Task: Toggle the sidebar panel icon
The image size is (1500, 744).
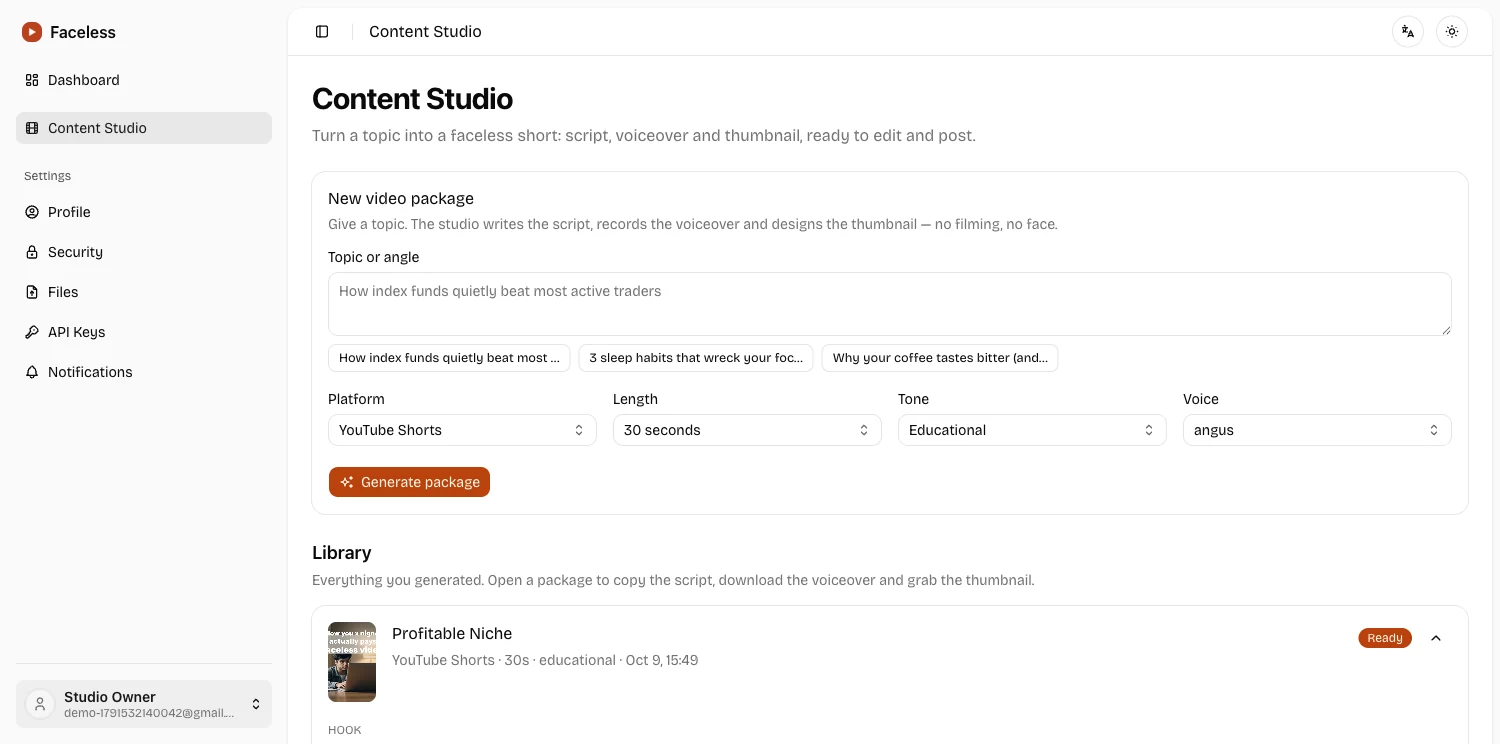Action: click(x=322, y=32)
